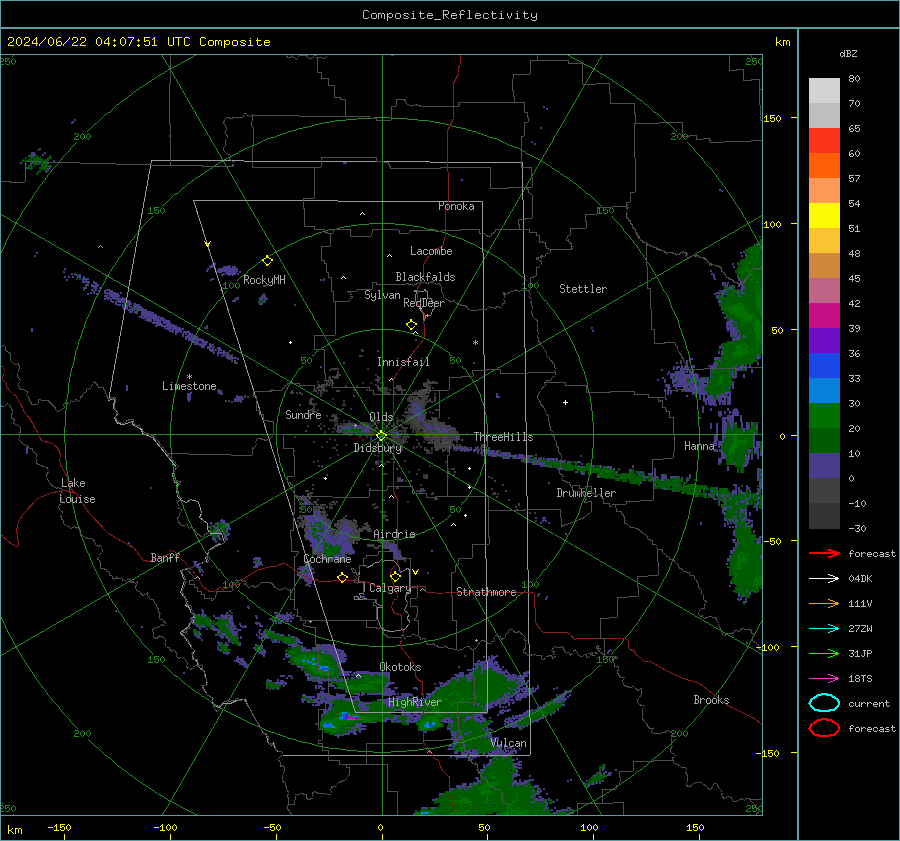Click the -30 value in dBZ legend
The image size is (900, 841).
(x=857, y=528)
